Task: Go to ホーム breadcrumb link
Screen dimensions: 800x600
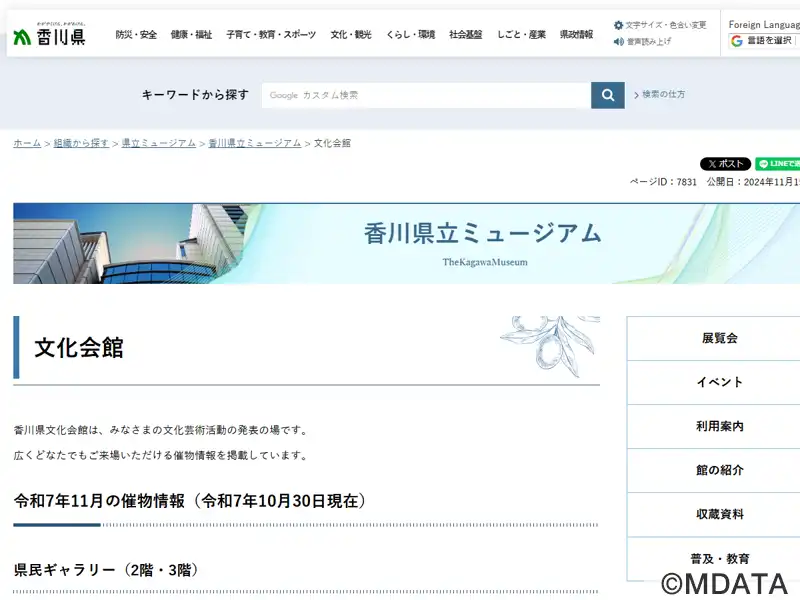Action: pyautogui.click(x=27, y=143)
